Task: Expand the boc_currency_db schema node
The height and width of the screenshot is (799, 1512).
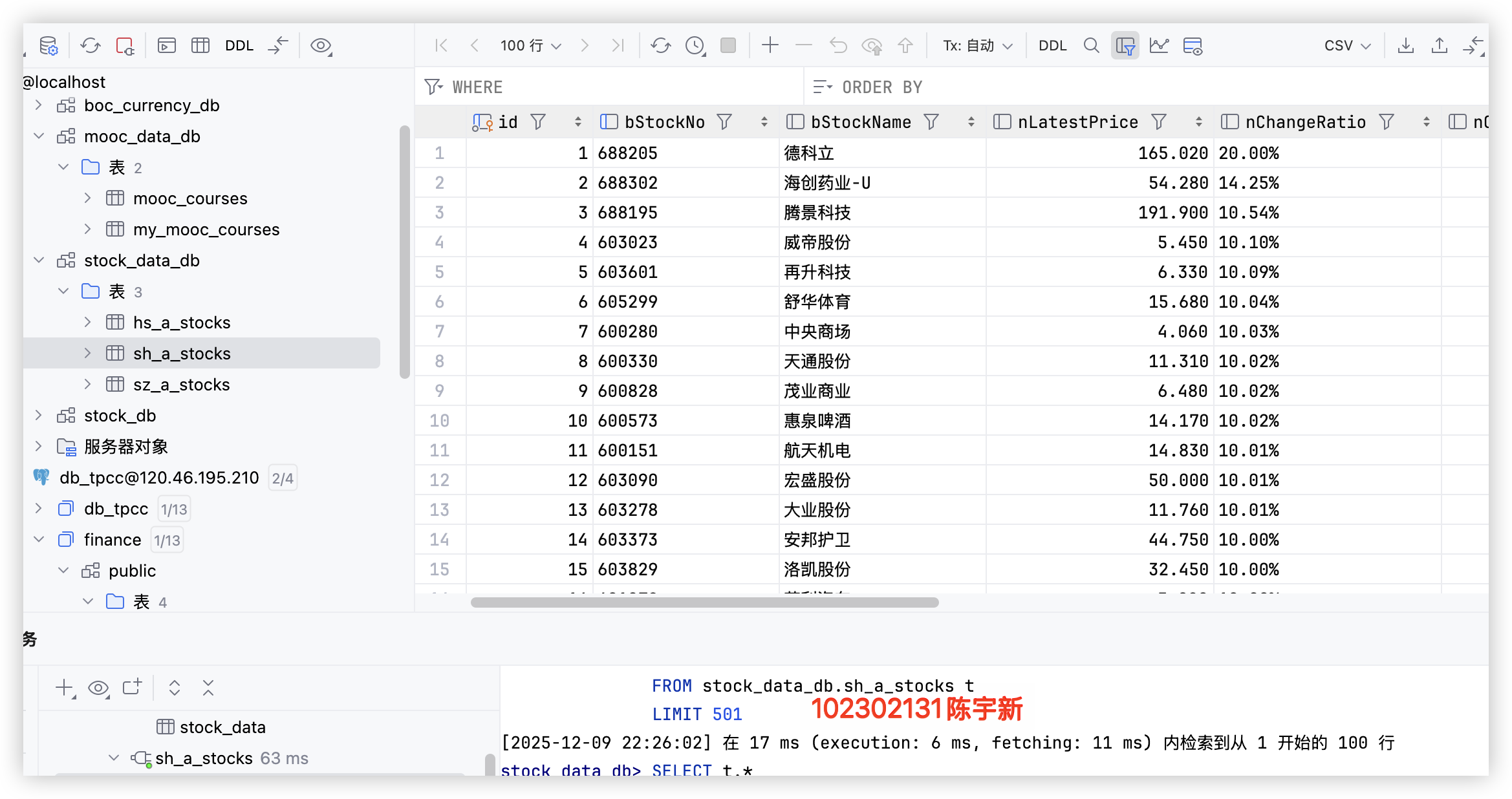Action: (39, 105)
